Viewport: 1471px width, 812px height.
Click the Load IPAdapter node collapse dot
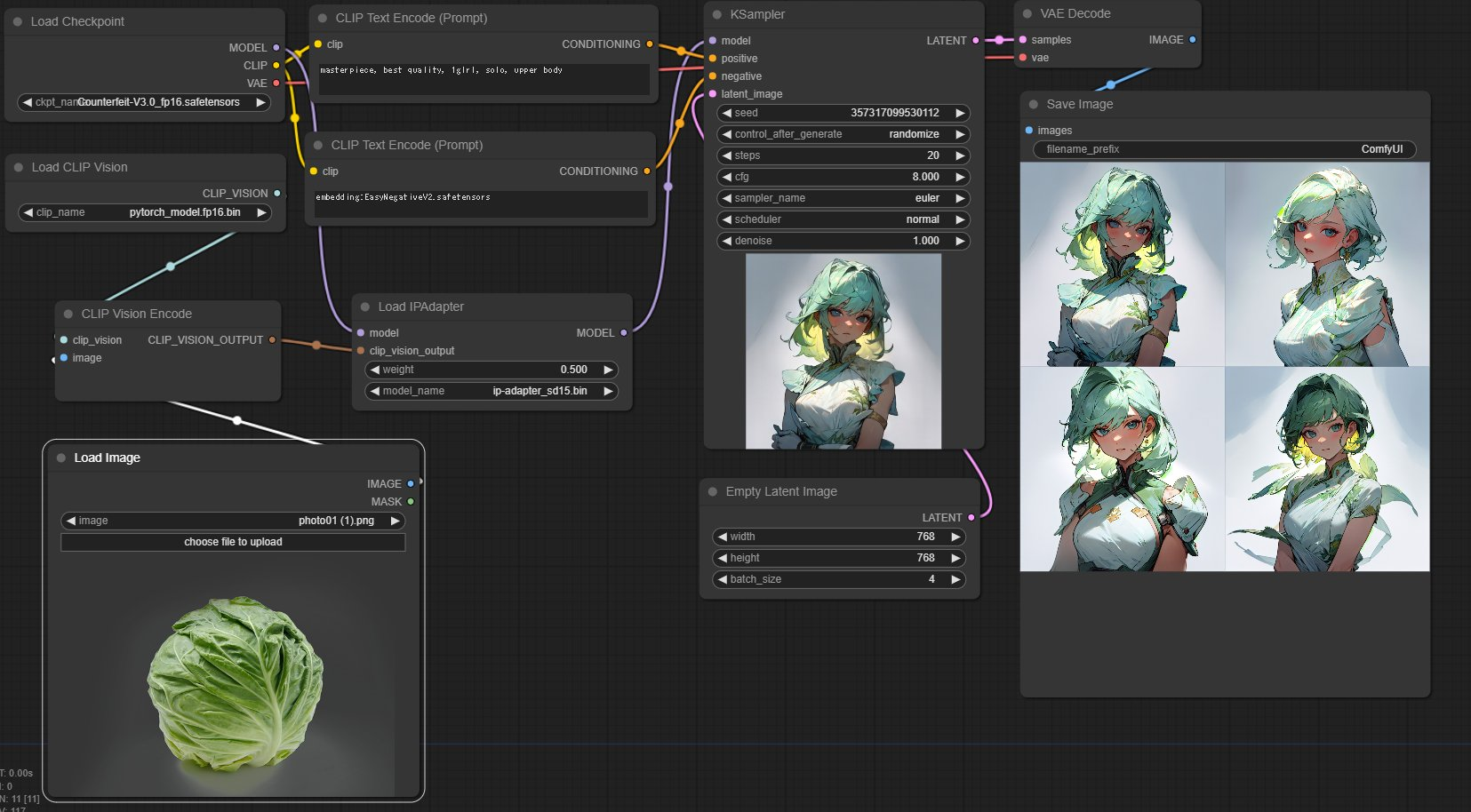coord(365,306)
